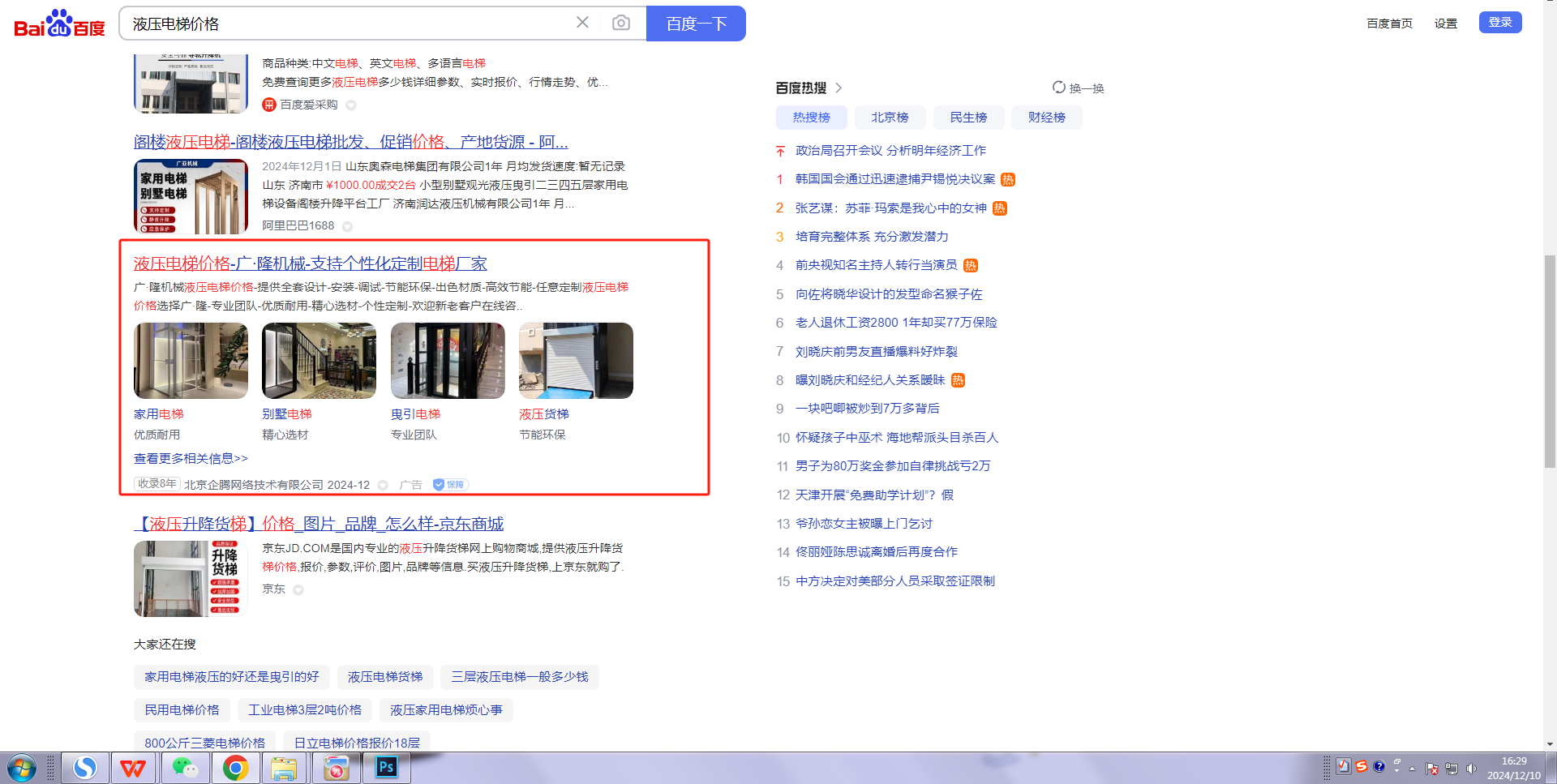Expand the 百度热搜 chevron arrow
Viewport: 1557px width, 784px height.
coord(839,88)
